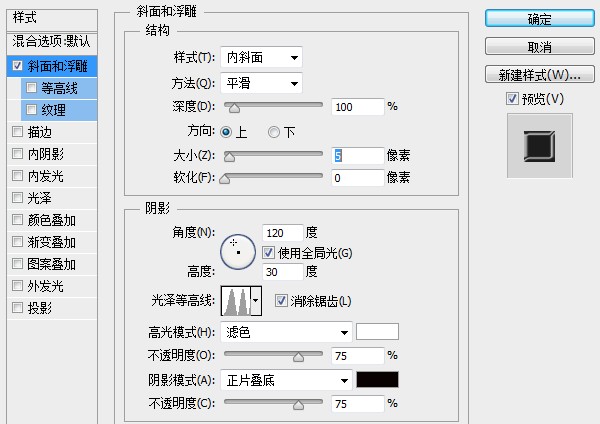Click the angle dial circle

tap(238, 252)
